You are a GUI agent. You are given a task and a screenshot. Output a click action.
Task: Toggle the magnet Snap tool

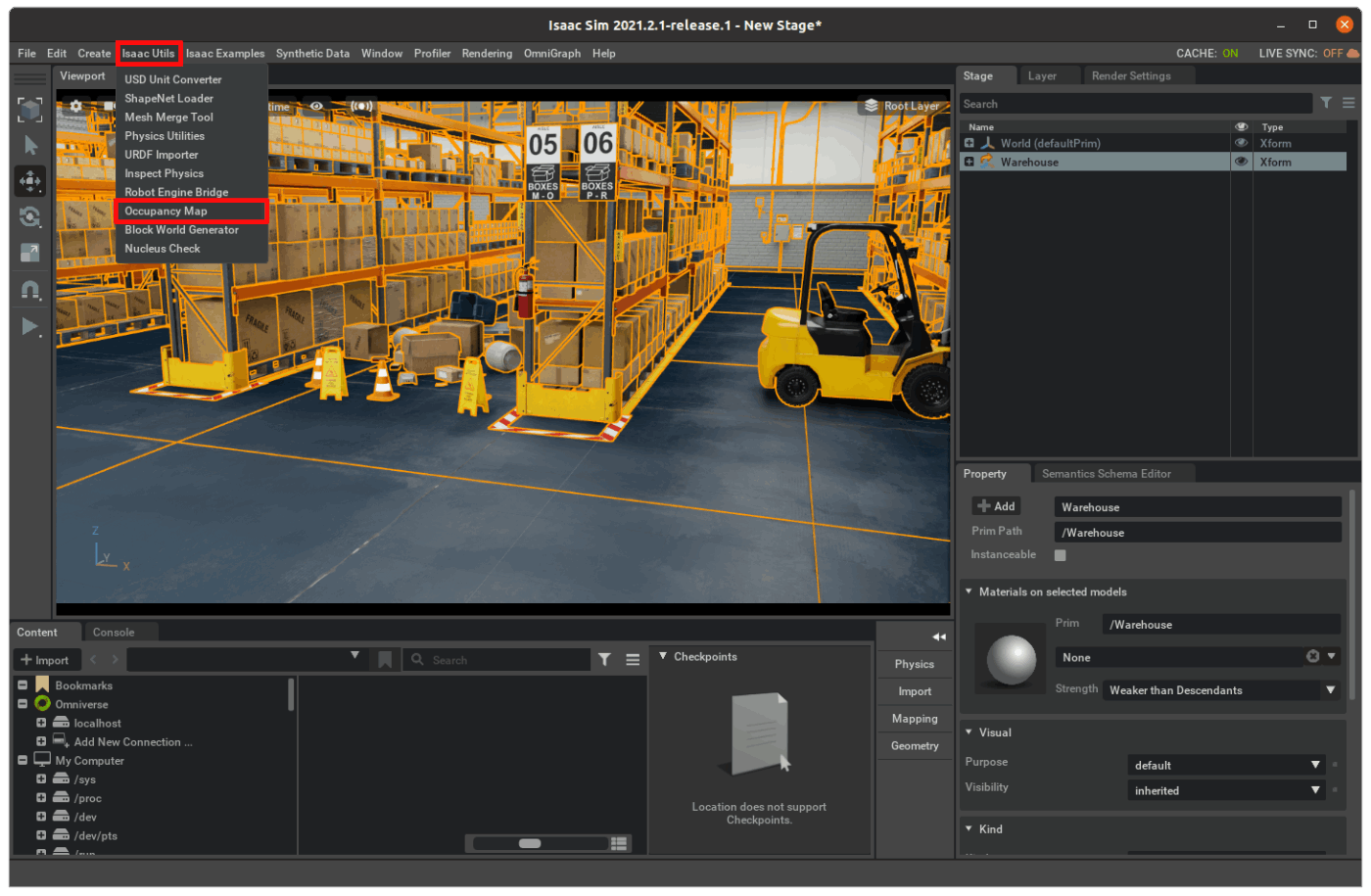[x=30, y=290]
